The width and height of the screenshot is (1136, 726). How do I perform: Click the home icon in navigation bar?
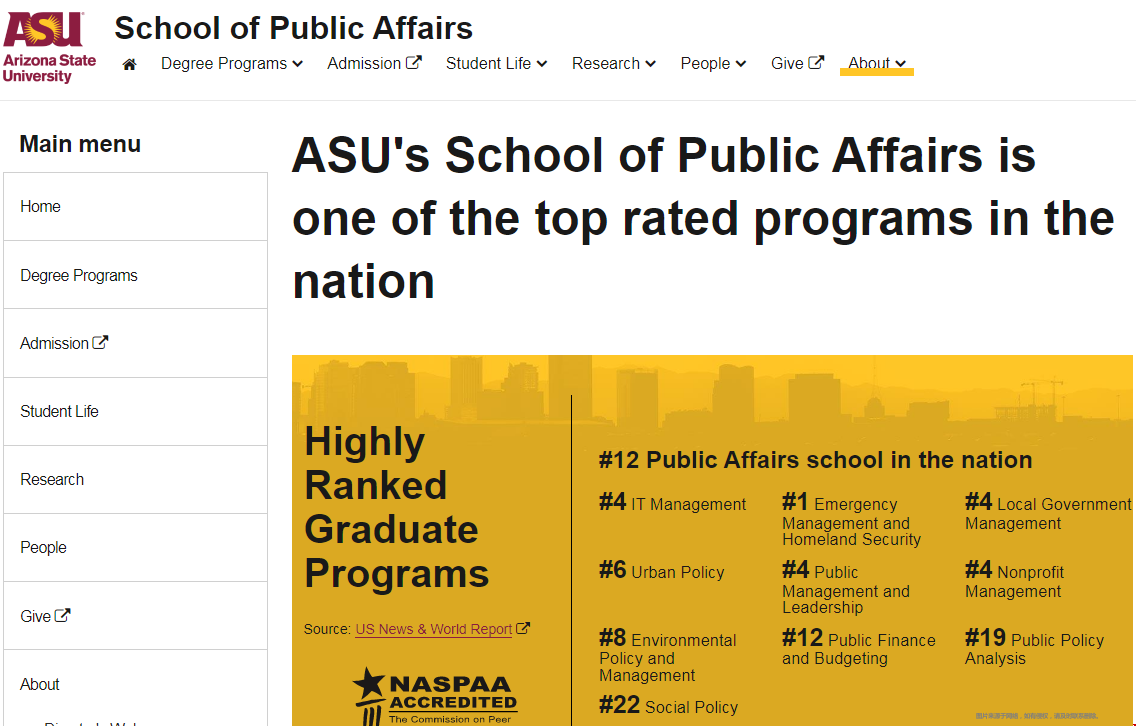(130, 64)
